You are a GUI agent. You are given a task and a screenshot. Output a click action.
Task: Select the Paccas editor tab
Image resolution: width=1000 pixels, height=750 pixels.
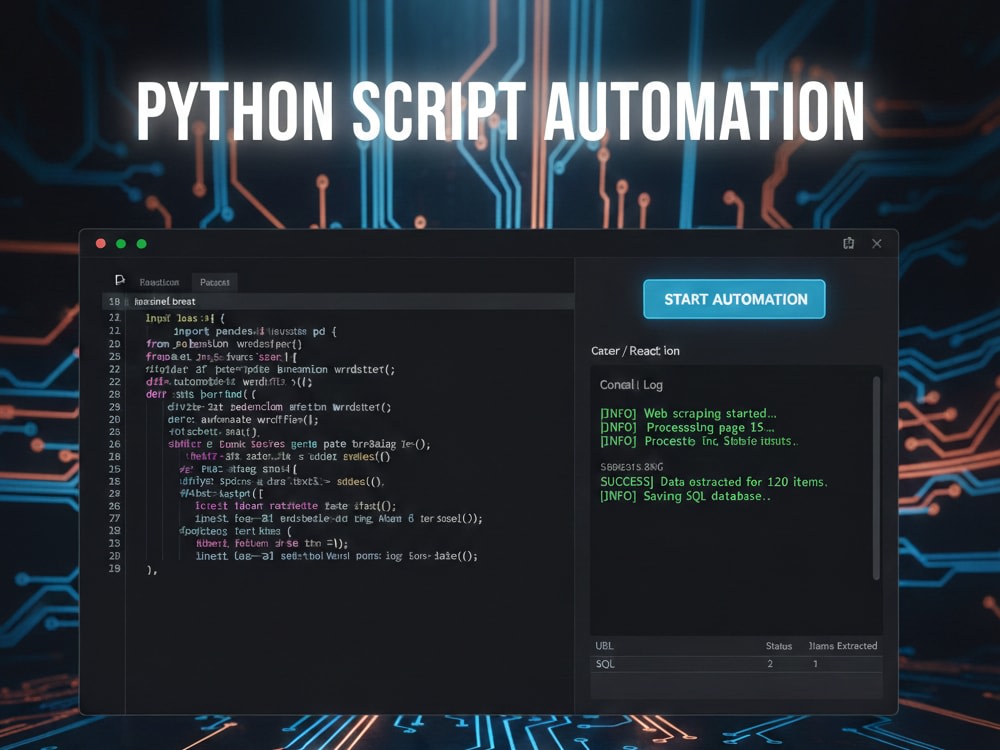pos(214,282)
